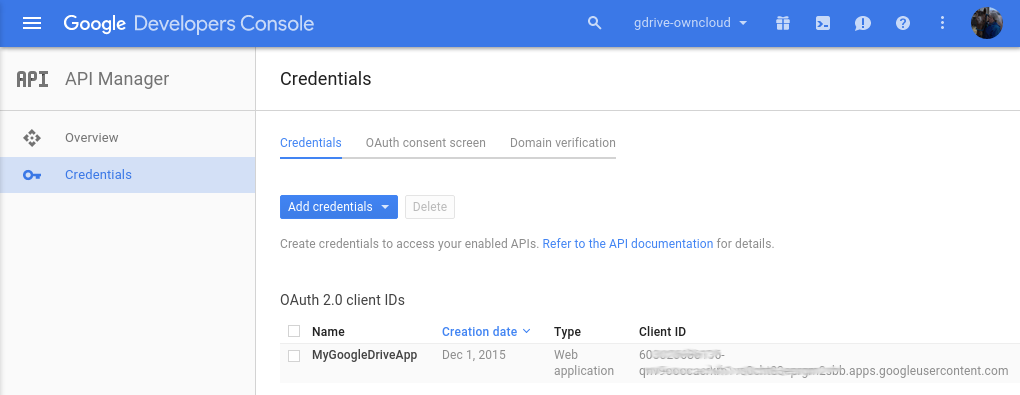The height and width of the screenshot is (395, 1020).
Task: Click the API Manager heading
Action: pyautogui.click(x=117, y=79)
